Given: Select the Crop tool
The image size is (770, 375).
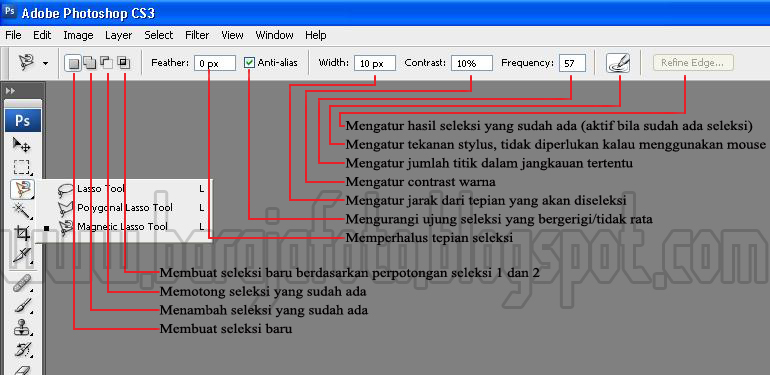Looking at the screenshot, I should pyautogui.click(x=22, y=233).
